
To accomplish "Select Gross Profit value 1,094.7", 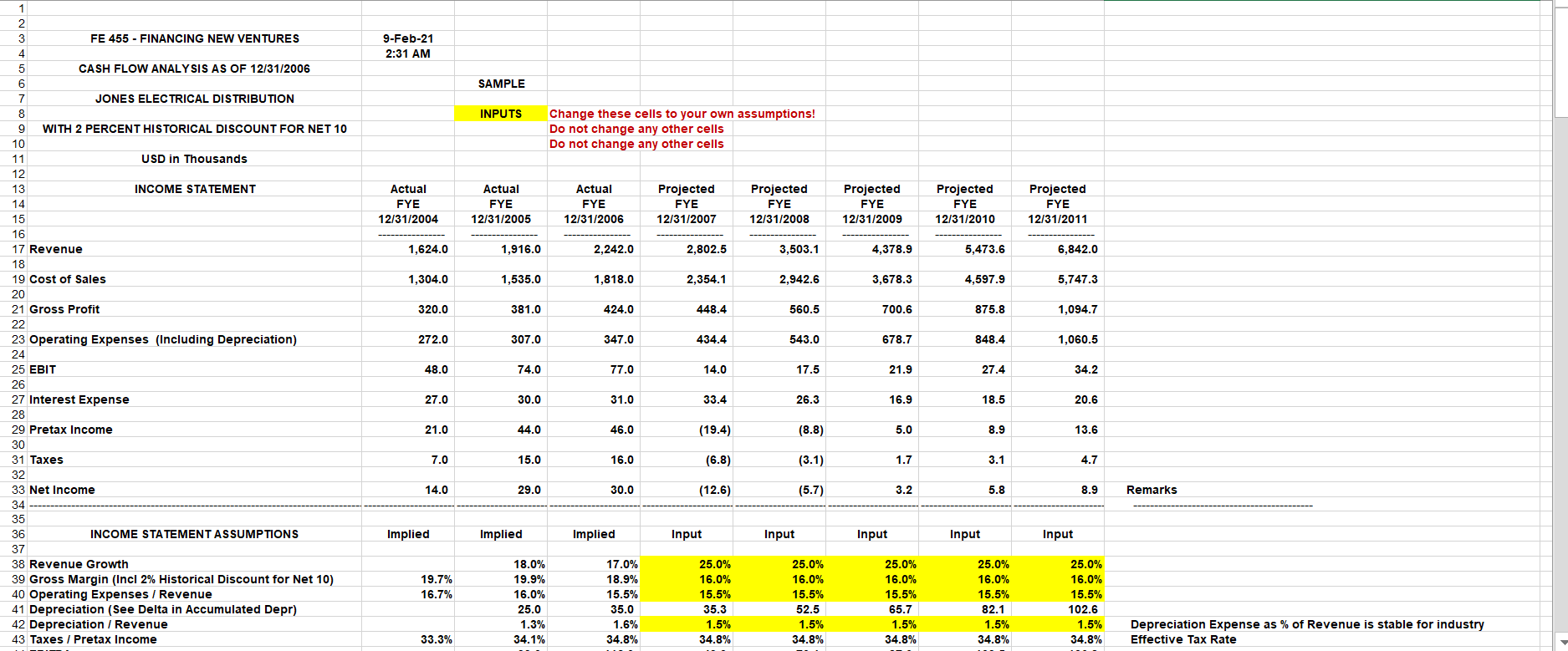I will tap(1078, 309).
